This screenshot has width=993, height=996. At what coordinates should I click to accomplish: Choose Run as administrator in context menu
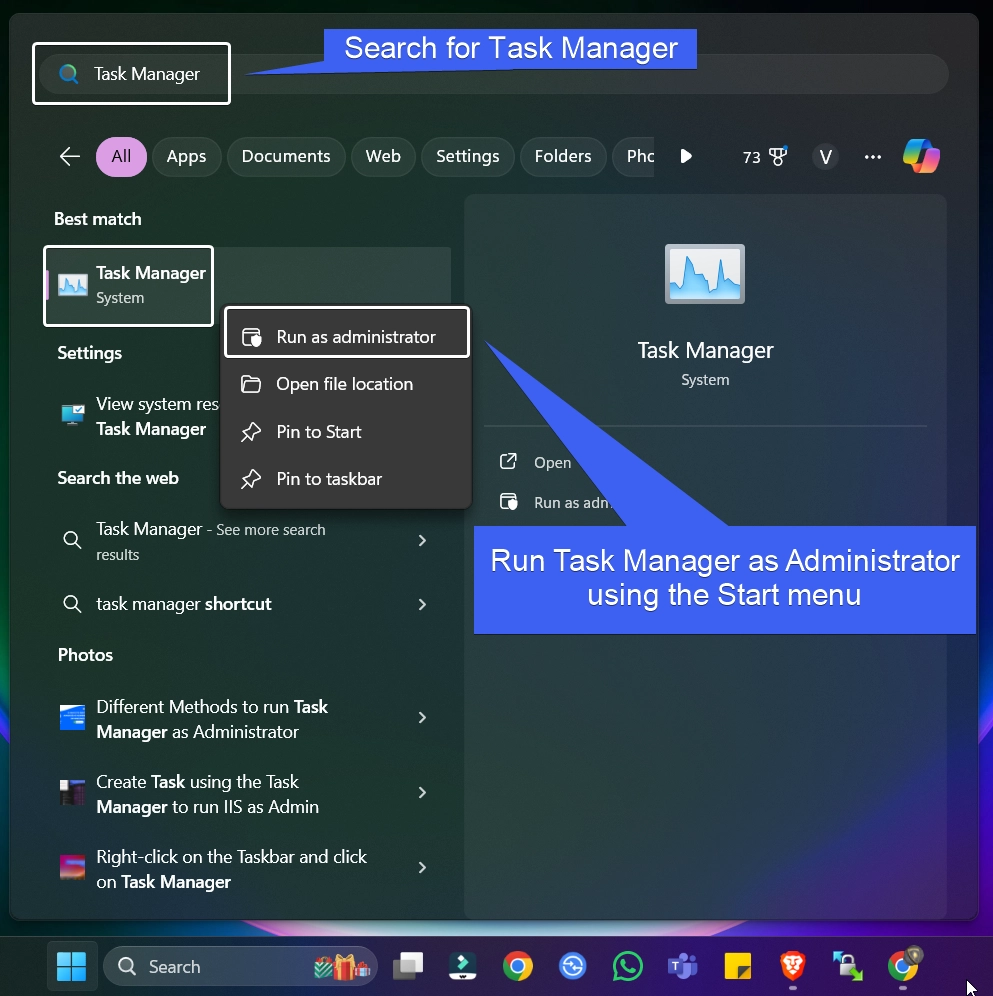pos(347,337)
